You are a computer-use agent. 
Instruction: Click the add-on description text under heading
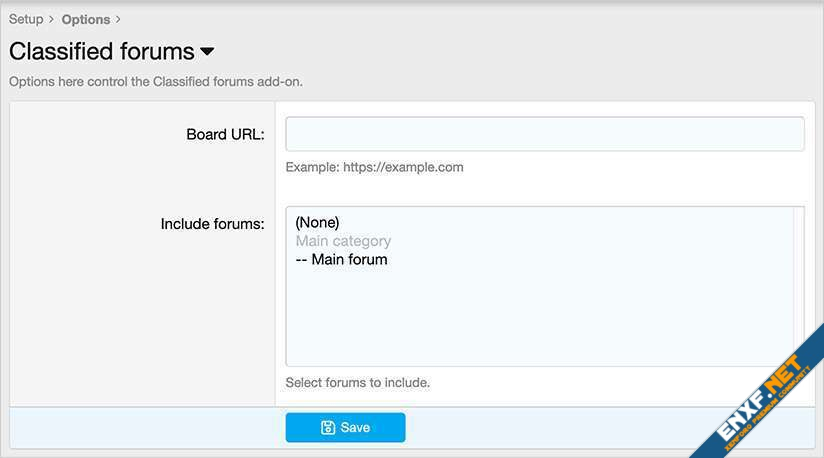[x=156, y=81]
